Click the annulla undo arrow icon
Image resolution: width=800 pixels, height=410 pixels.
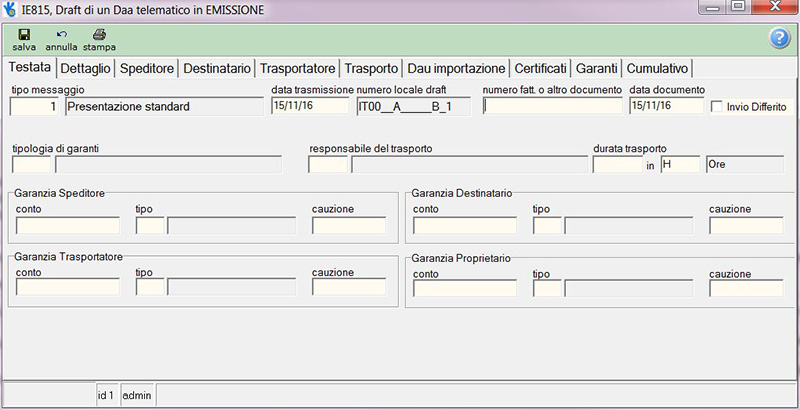pos(62,35)
